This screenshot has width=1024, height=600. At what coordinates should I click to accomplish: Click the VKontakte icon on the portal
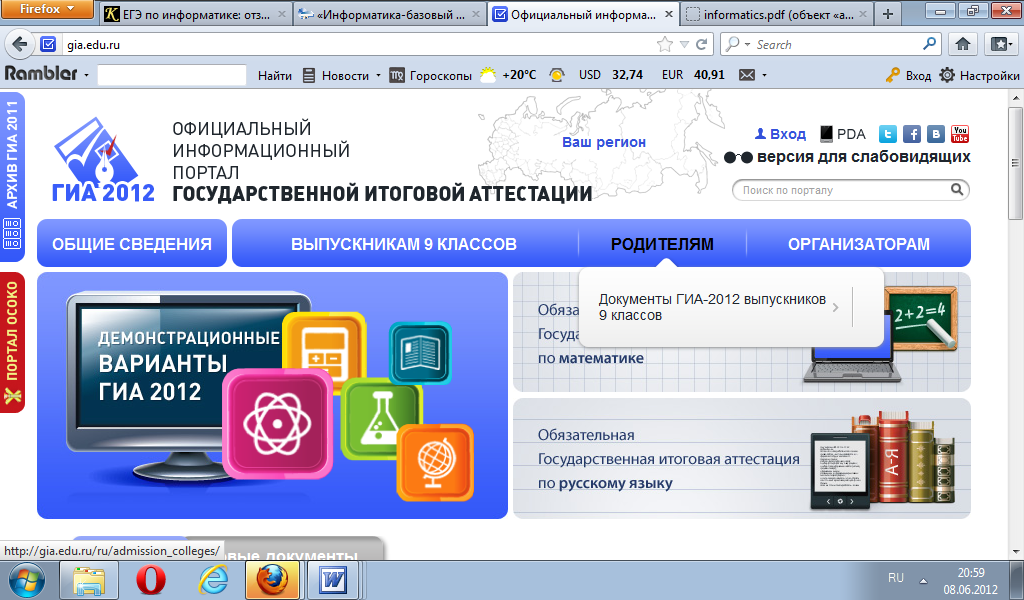936,134
